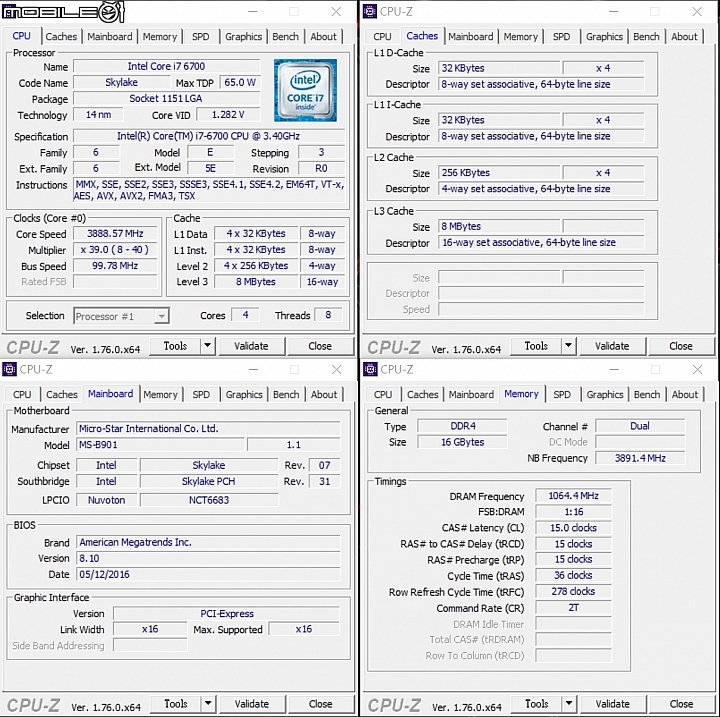The height and width of the screenshot is (717, 720).
Task: Click CPU-Z app icon in Caches window title
Action: pyautogui.click(x=370, y=11)
